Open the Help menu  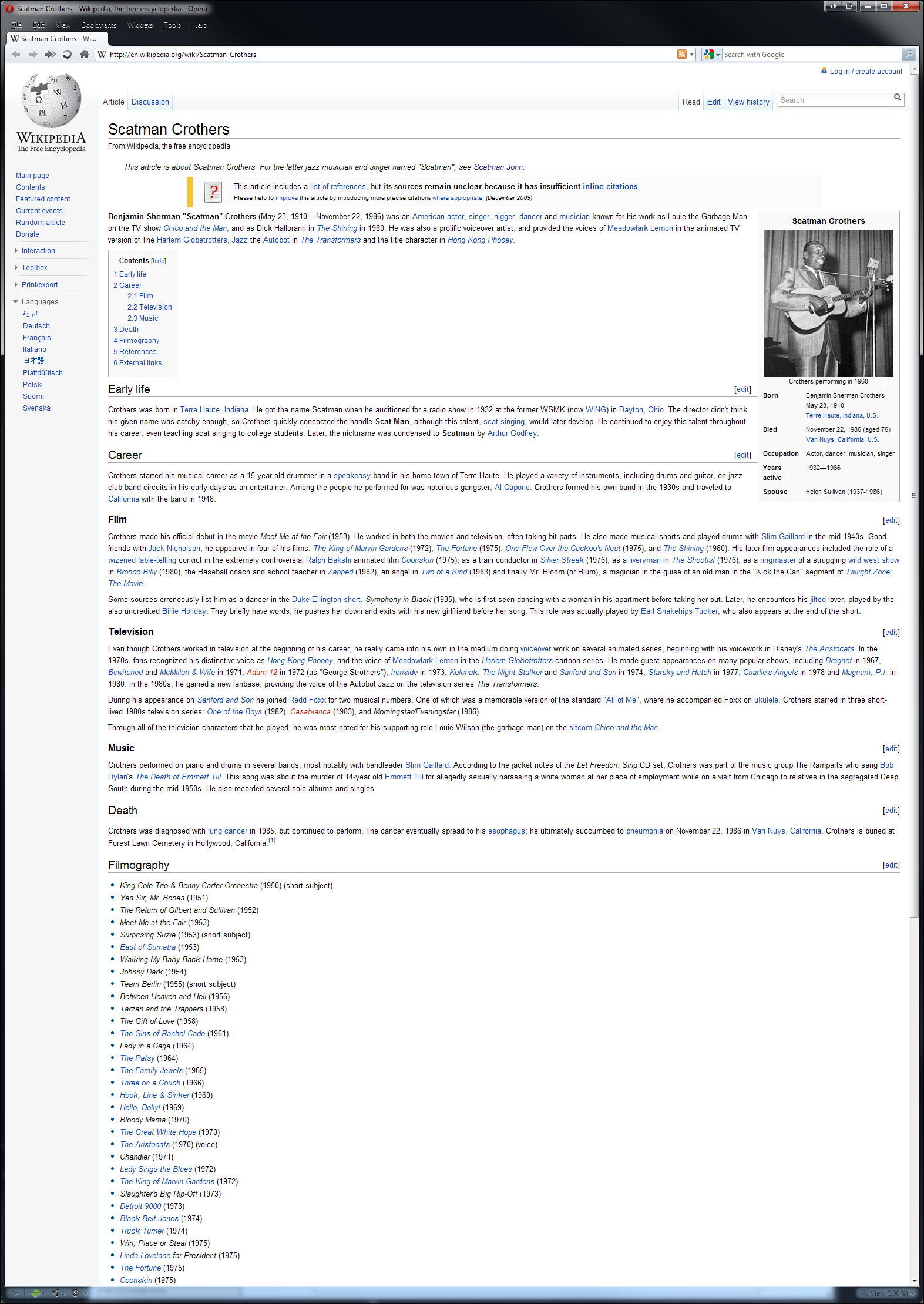(199, 25)
